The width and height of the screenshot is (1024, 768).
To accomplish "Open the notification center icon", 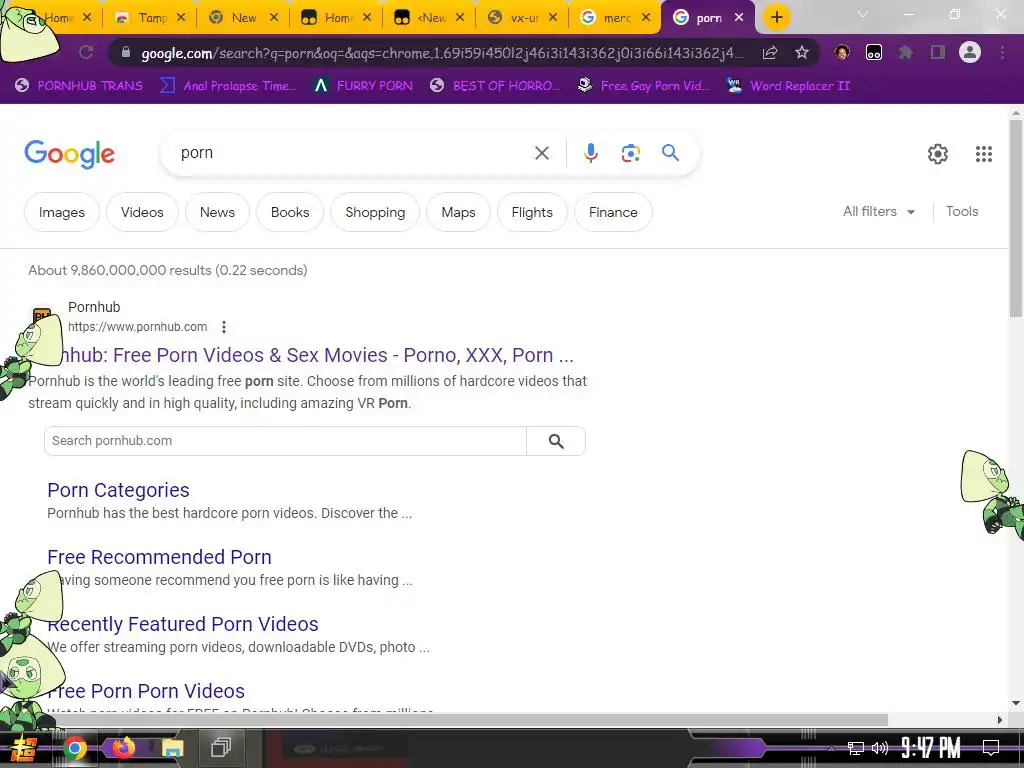I will pyautogui.click(x=991, y=748).
